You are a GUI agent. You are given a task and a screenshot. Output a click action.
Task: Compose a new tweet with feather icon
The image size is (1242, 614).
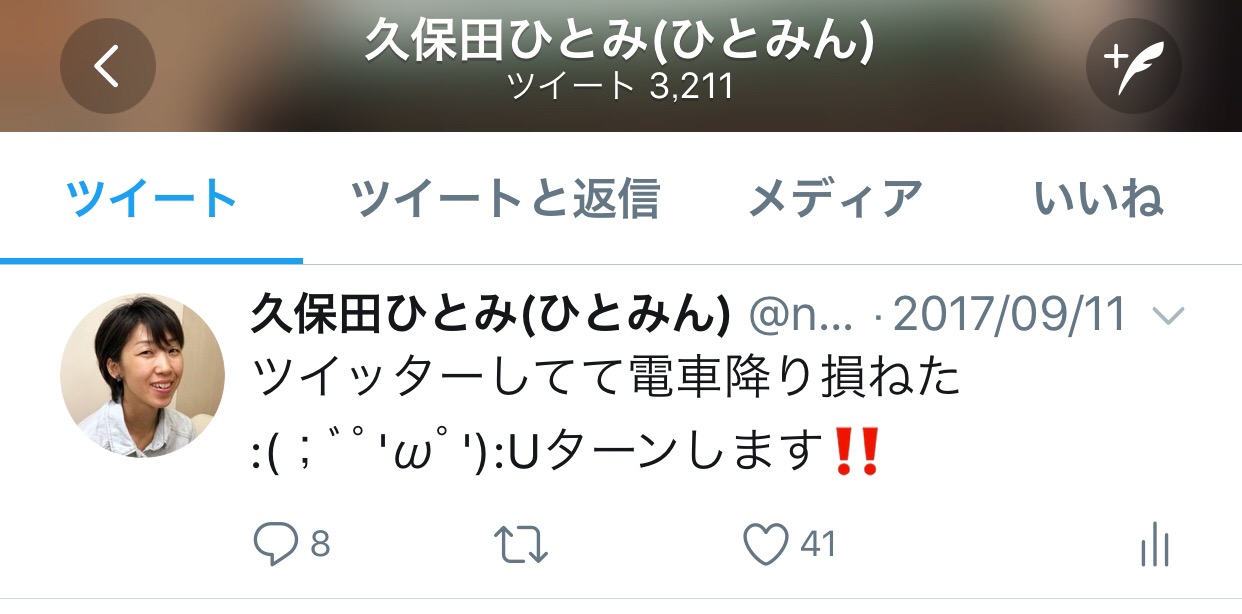[x=1134, y=66]
